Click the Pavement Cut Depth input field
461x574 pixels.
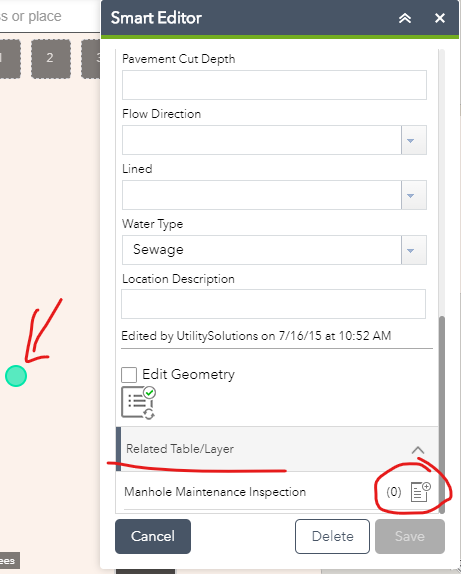(274, 85)
